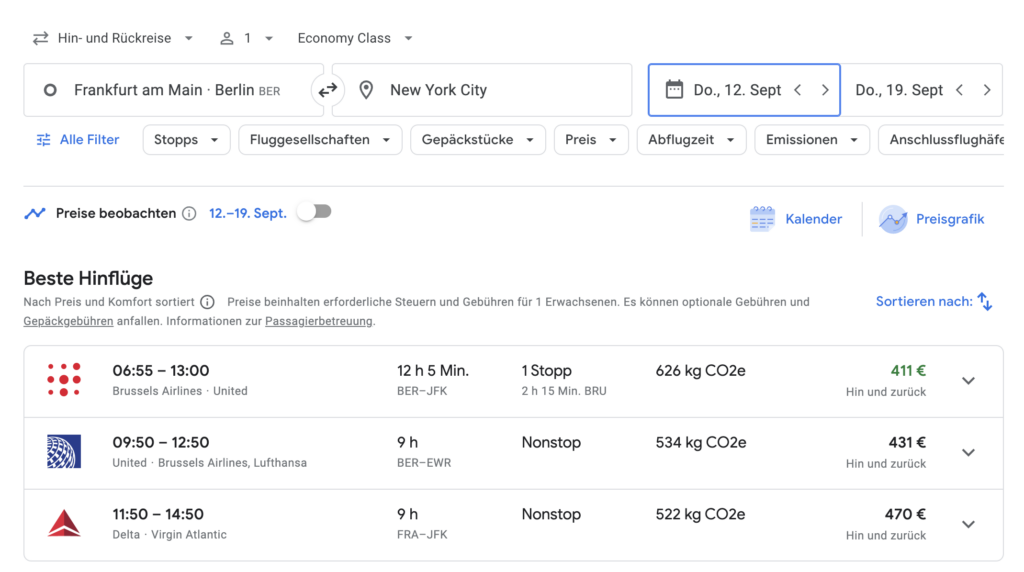
Task: Go to next return date
Action: [x=987, y=90]
